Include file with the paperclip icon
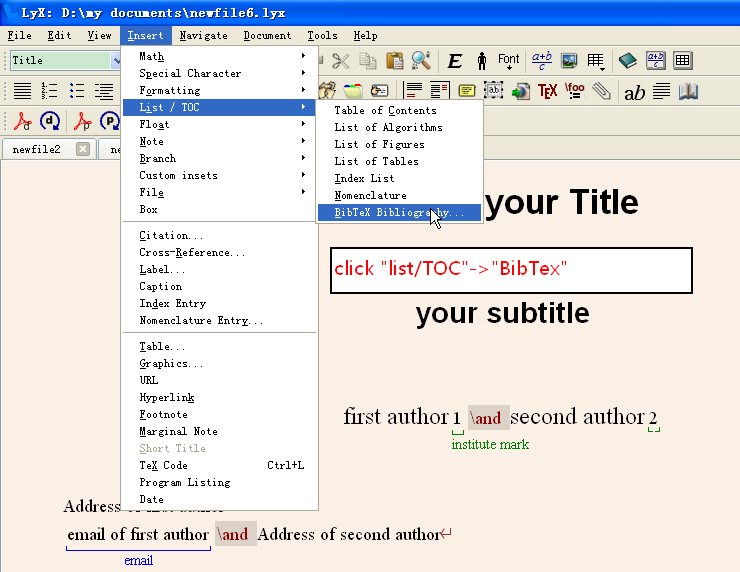This screenshot has height=572, width=740. click(601, 91)
